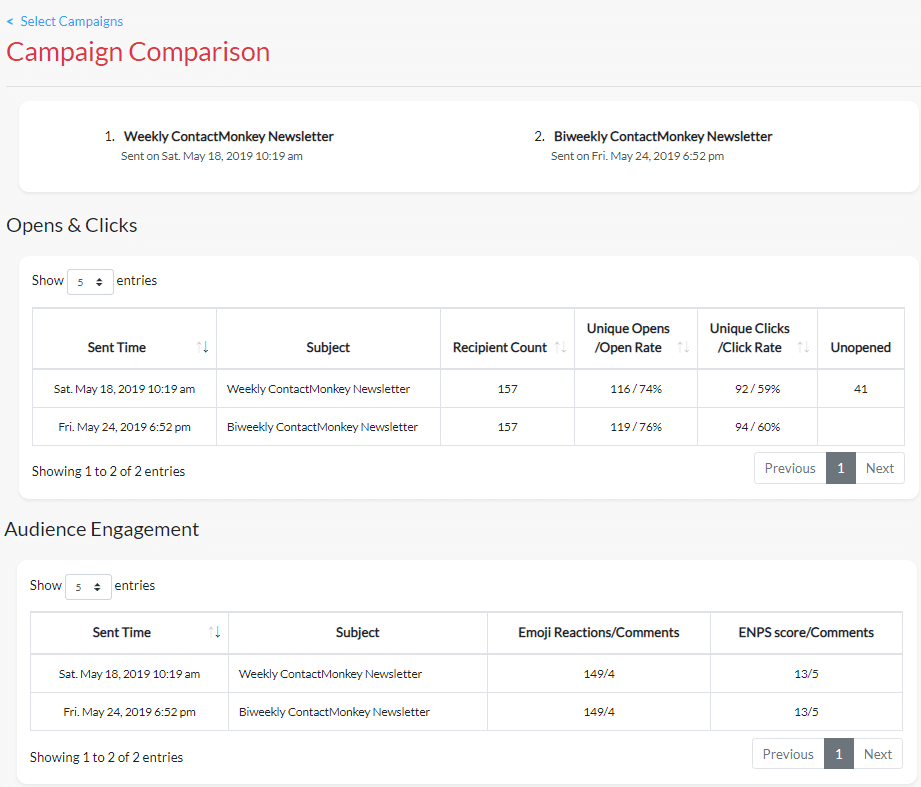Click 'Sent on Sat. May 18, 2019 10:19 am'
Viewport: 921px width, 787px height.
click(211, 156)
